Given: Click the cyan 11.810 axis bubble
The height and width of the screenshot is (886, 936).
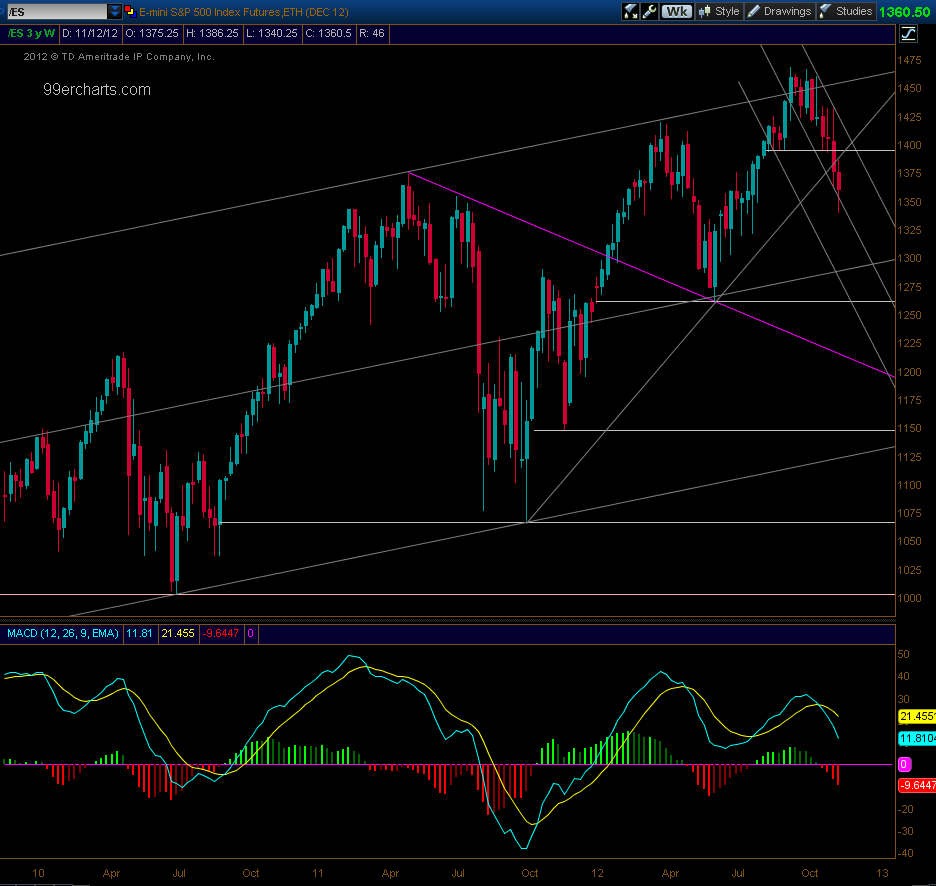Looking at the screenshot, I should [x=917, y=739].
